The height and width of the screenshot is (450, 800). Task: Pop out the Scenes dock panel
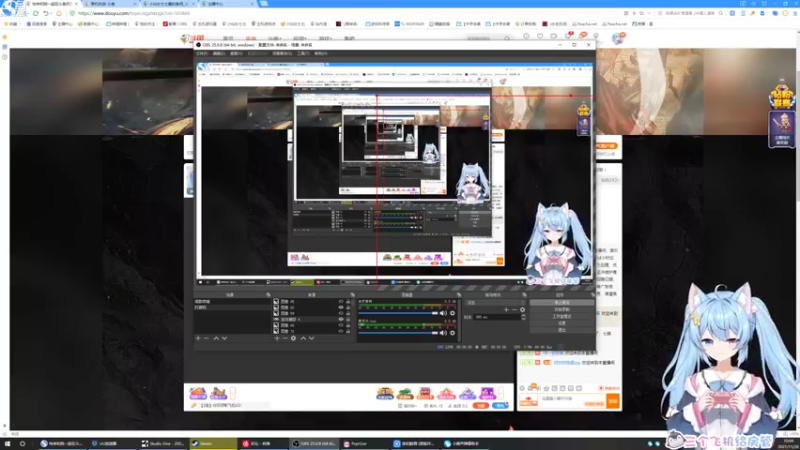click(x=268, y=295)
